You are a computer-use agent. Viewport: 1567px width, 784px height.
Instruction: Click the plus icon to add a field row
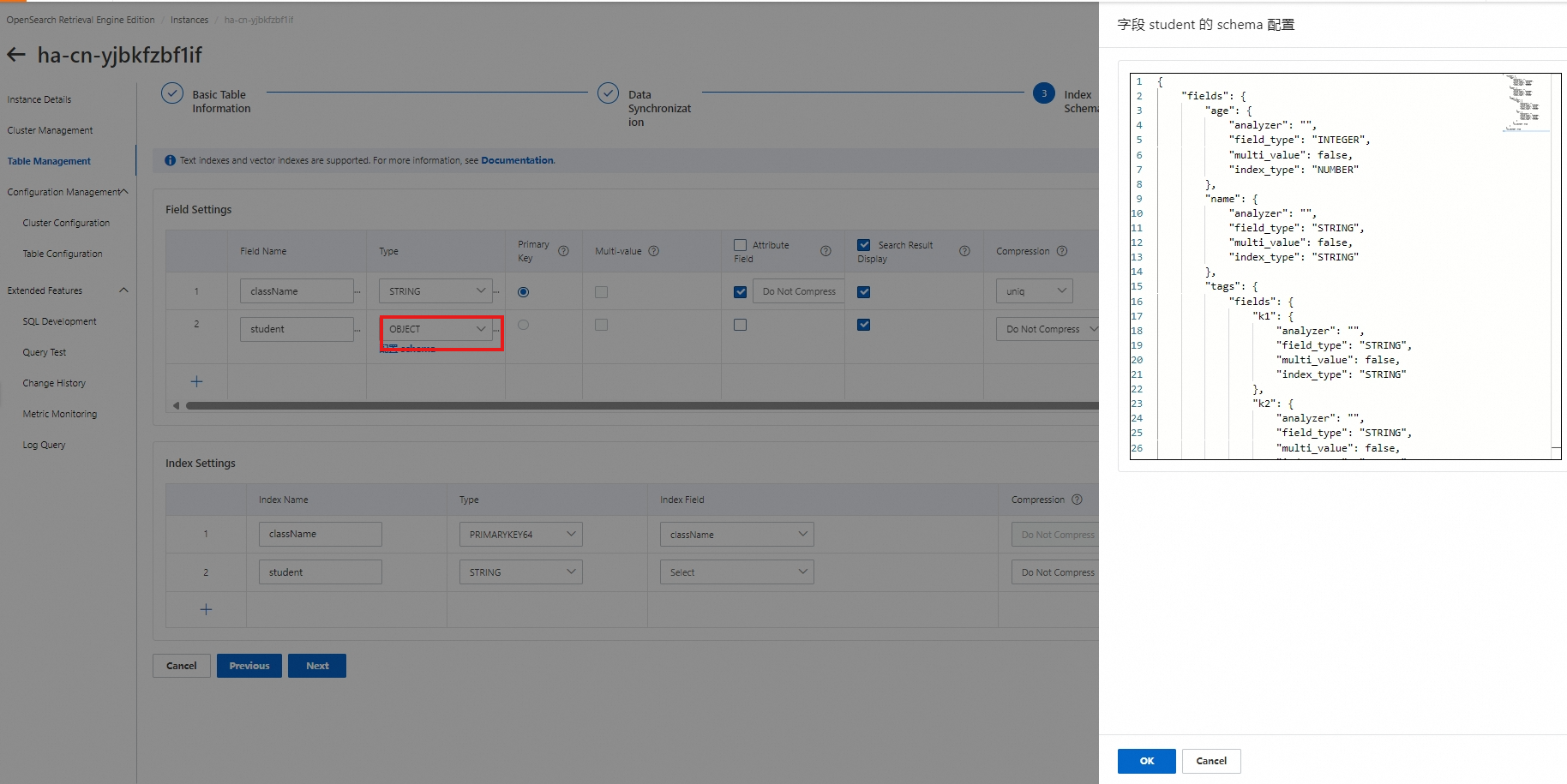tap(196, 381)
